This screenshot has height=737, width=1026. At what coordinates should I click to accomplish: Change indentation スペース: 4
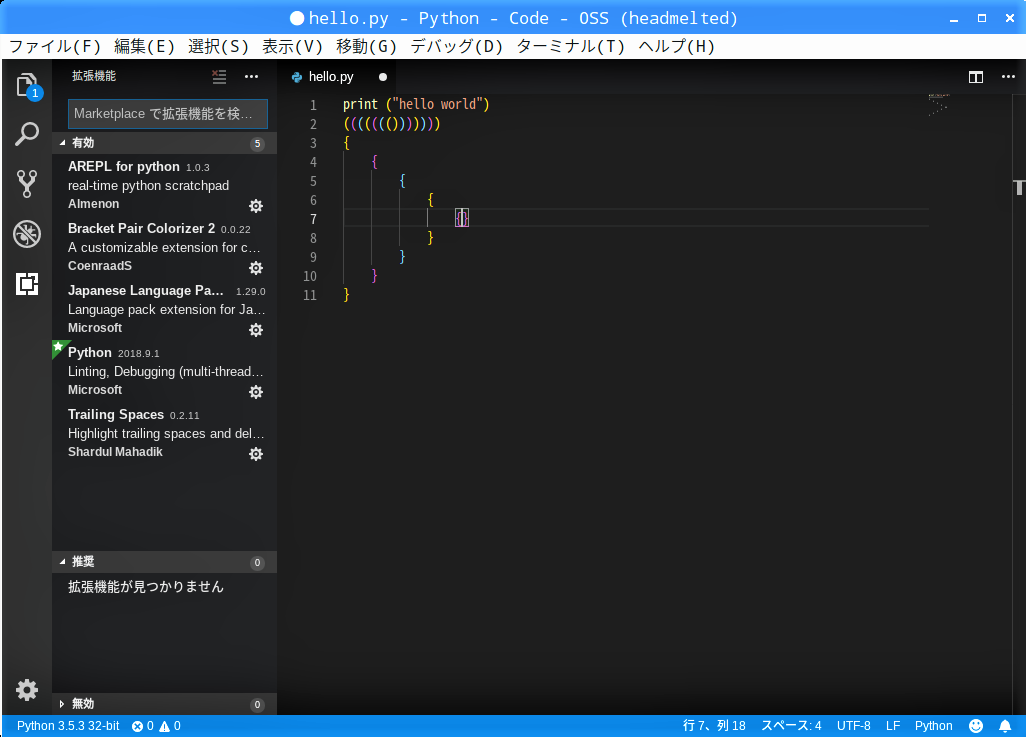(790, 726)
